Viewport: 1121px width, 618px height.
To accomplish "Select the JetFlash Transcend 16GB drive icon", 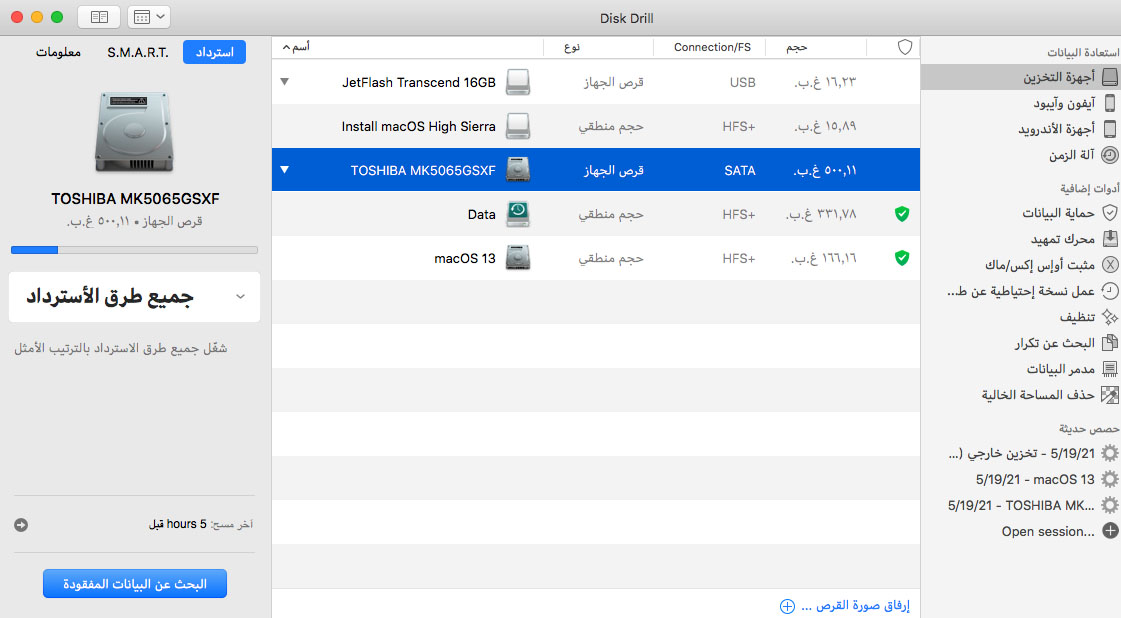I will tap(518, 82).
